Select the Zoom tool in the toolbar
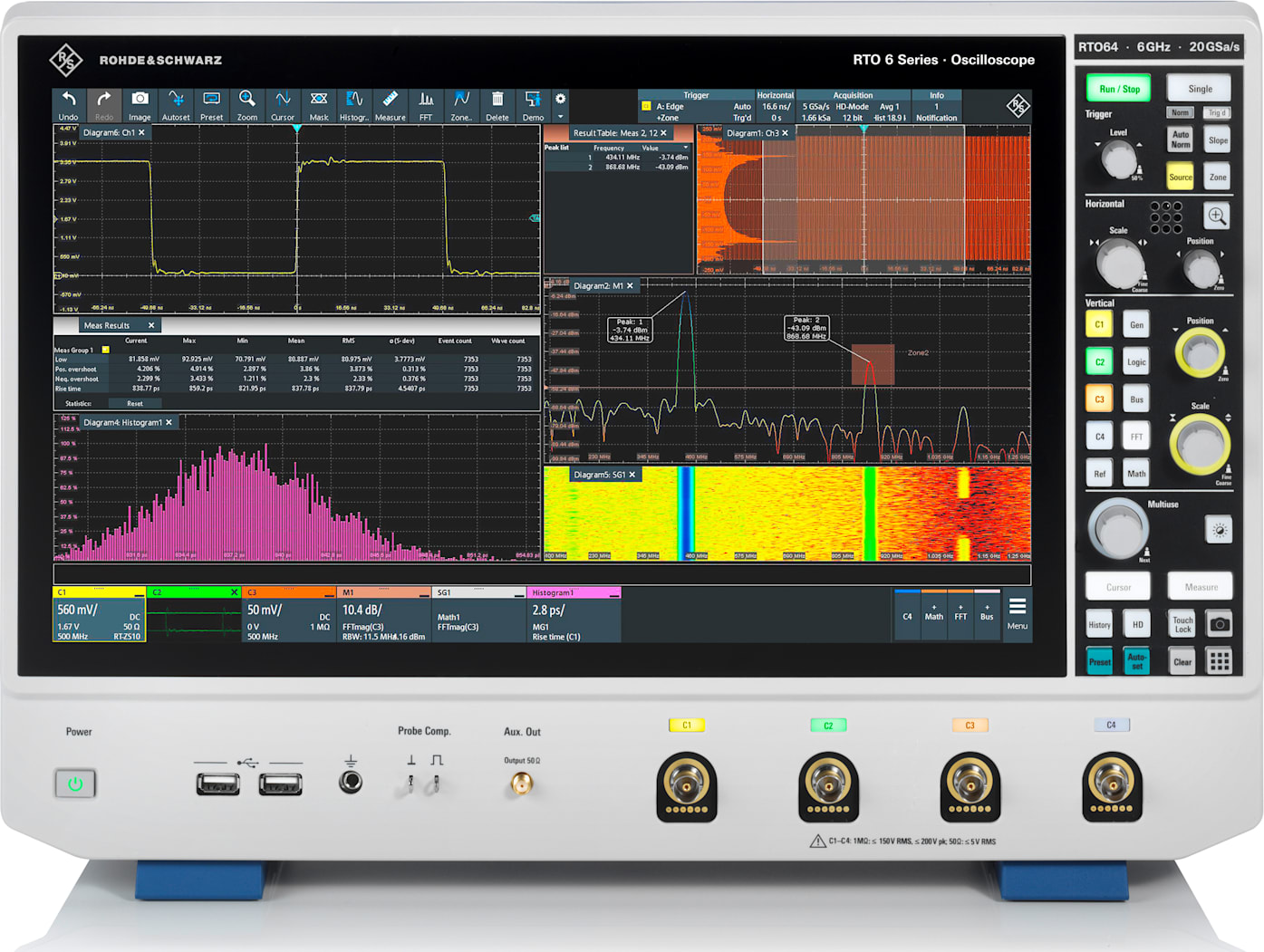Image resolution: width=1264 pixels, height=952 pixels. [x=246, y=104]
